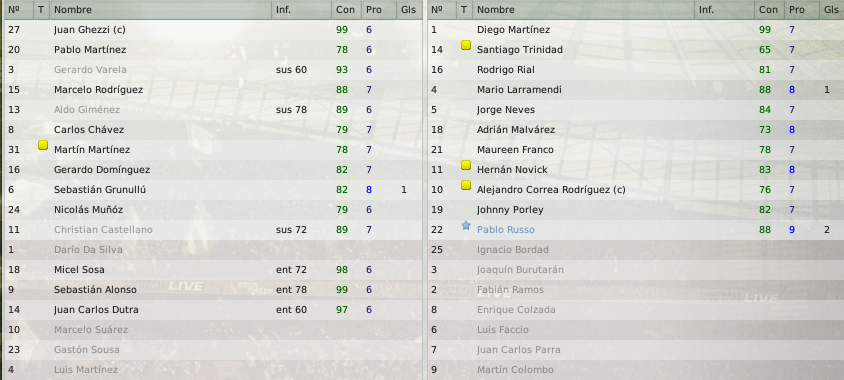Click Santiago Trinidad's yellow card icon
The width and height of the screenshot is (844, 380).
(466, 45)
